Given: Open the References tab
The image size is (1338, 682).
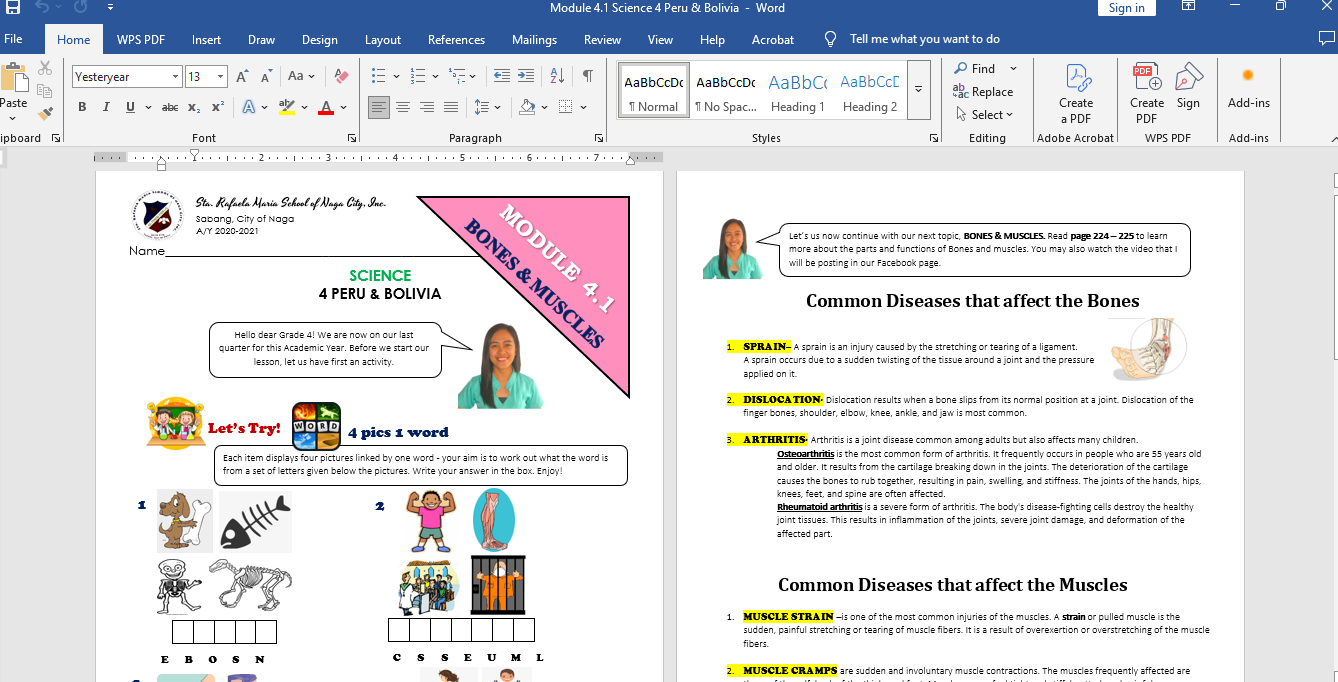Looking at the screenshot, I should 456,40.
